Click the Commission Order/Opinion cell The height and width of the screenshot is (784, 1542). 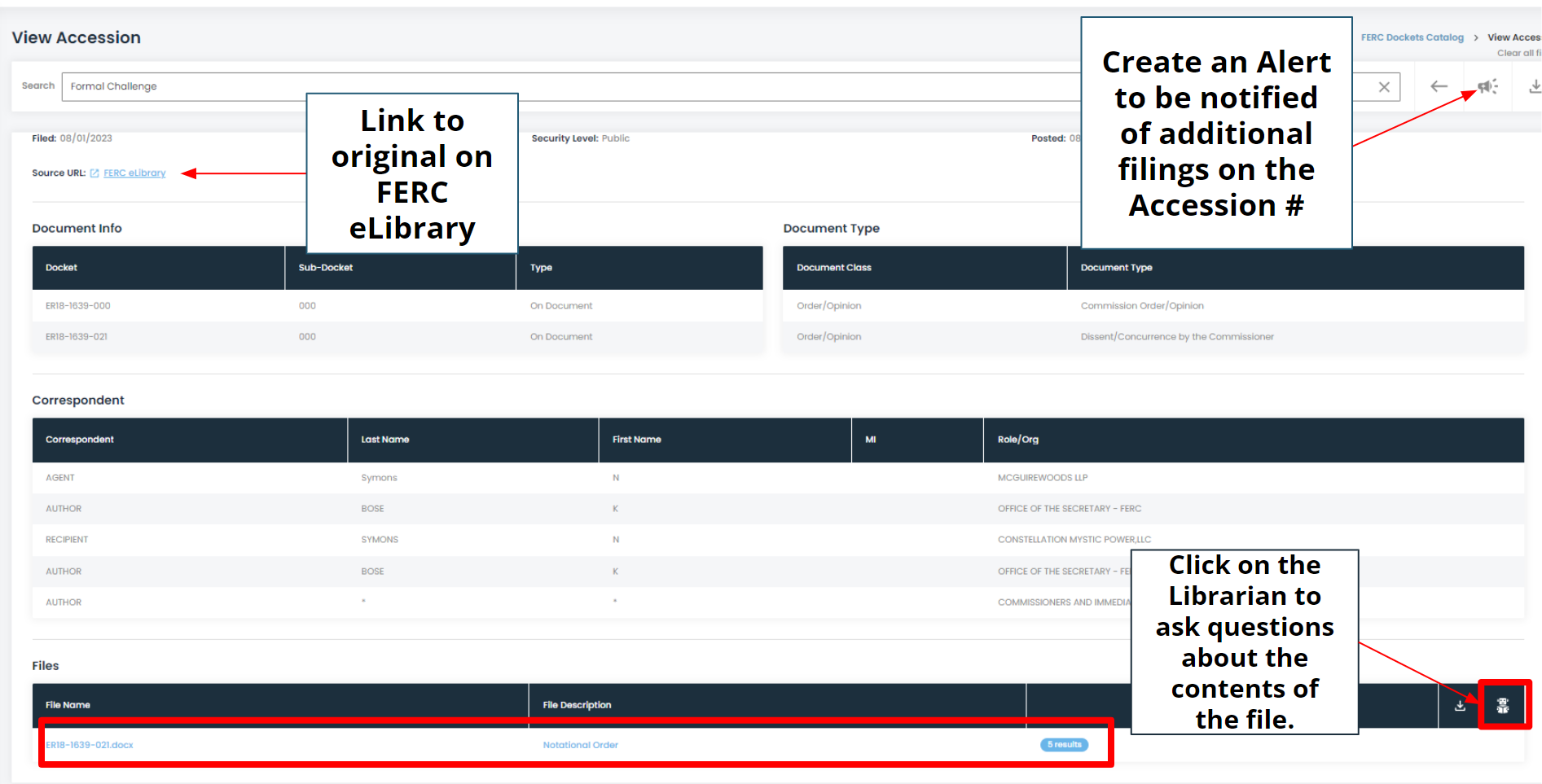(x=1142, y=306)
